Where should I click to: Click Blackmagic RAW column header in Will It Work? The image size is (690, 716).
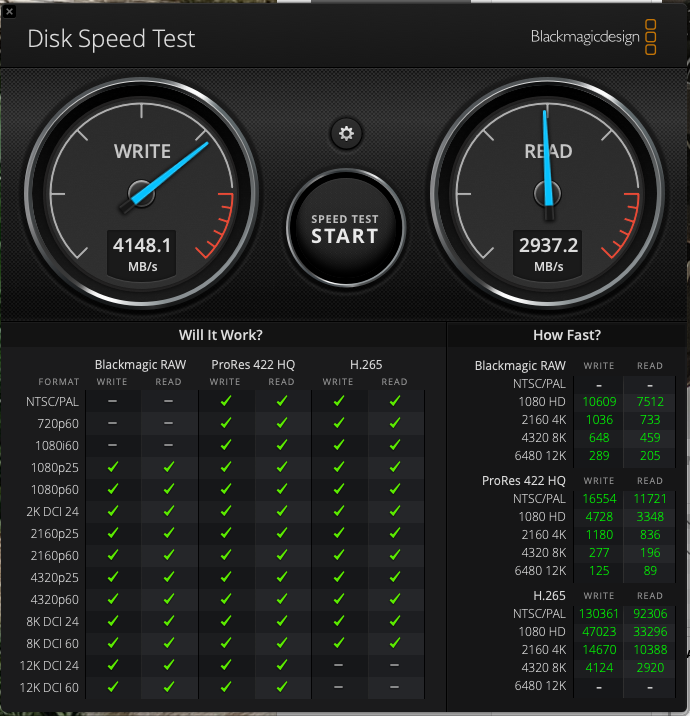coord(140,364)
